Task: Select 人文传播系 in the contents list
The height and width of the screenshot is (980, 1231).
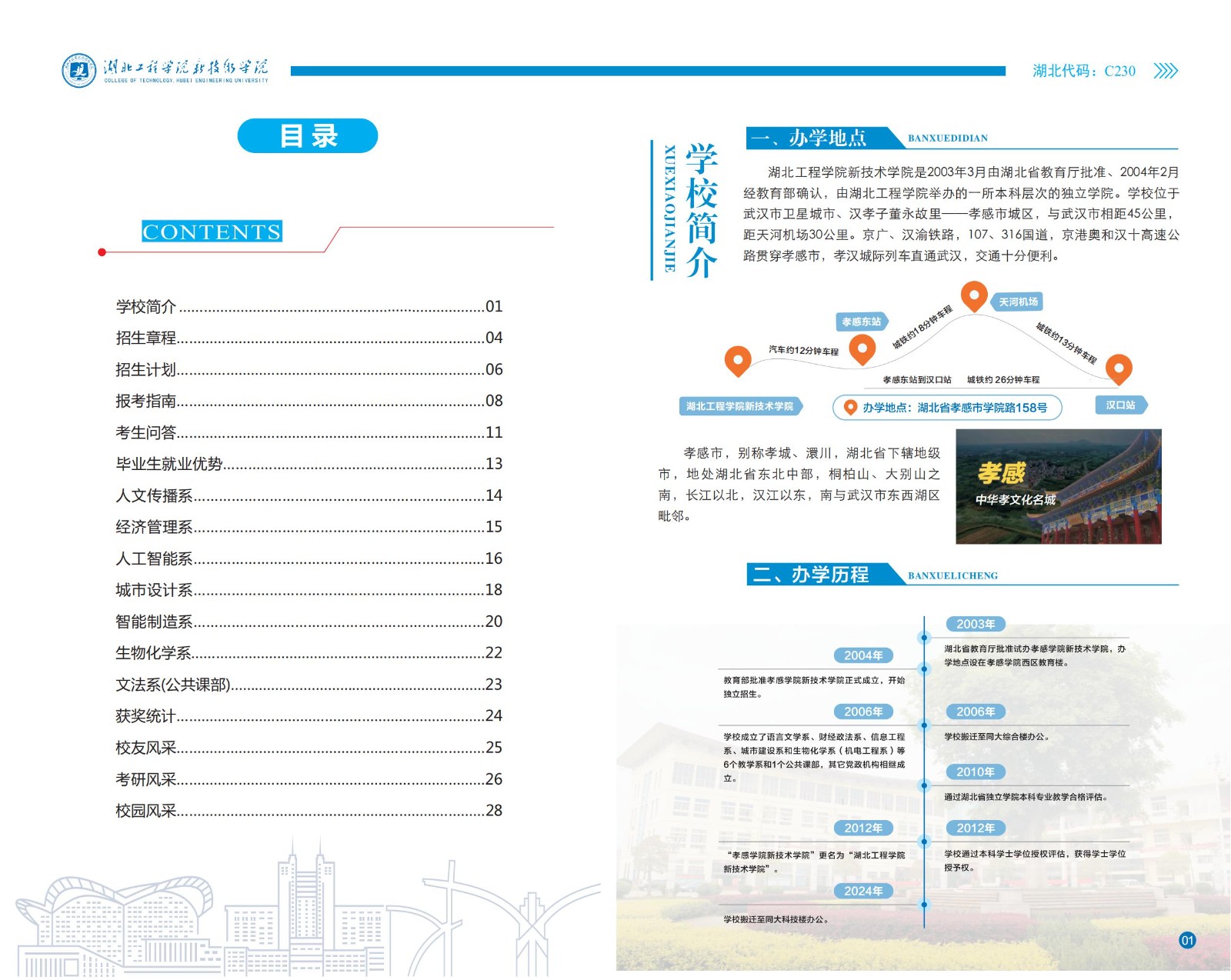Action: [x=309, y=495]
